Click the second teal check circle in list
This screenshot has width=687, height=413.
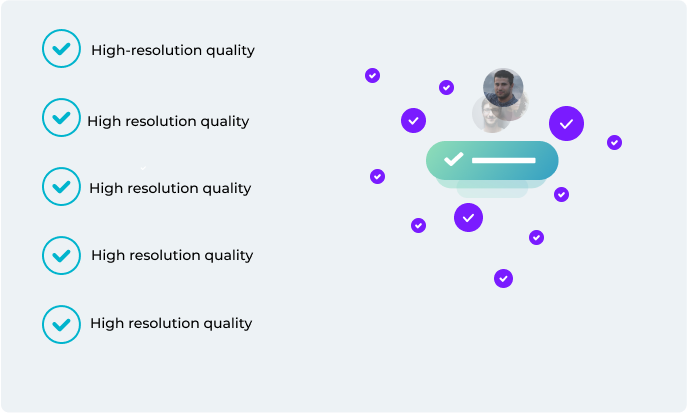click(x=61, y=117)
